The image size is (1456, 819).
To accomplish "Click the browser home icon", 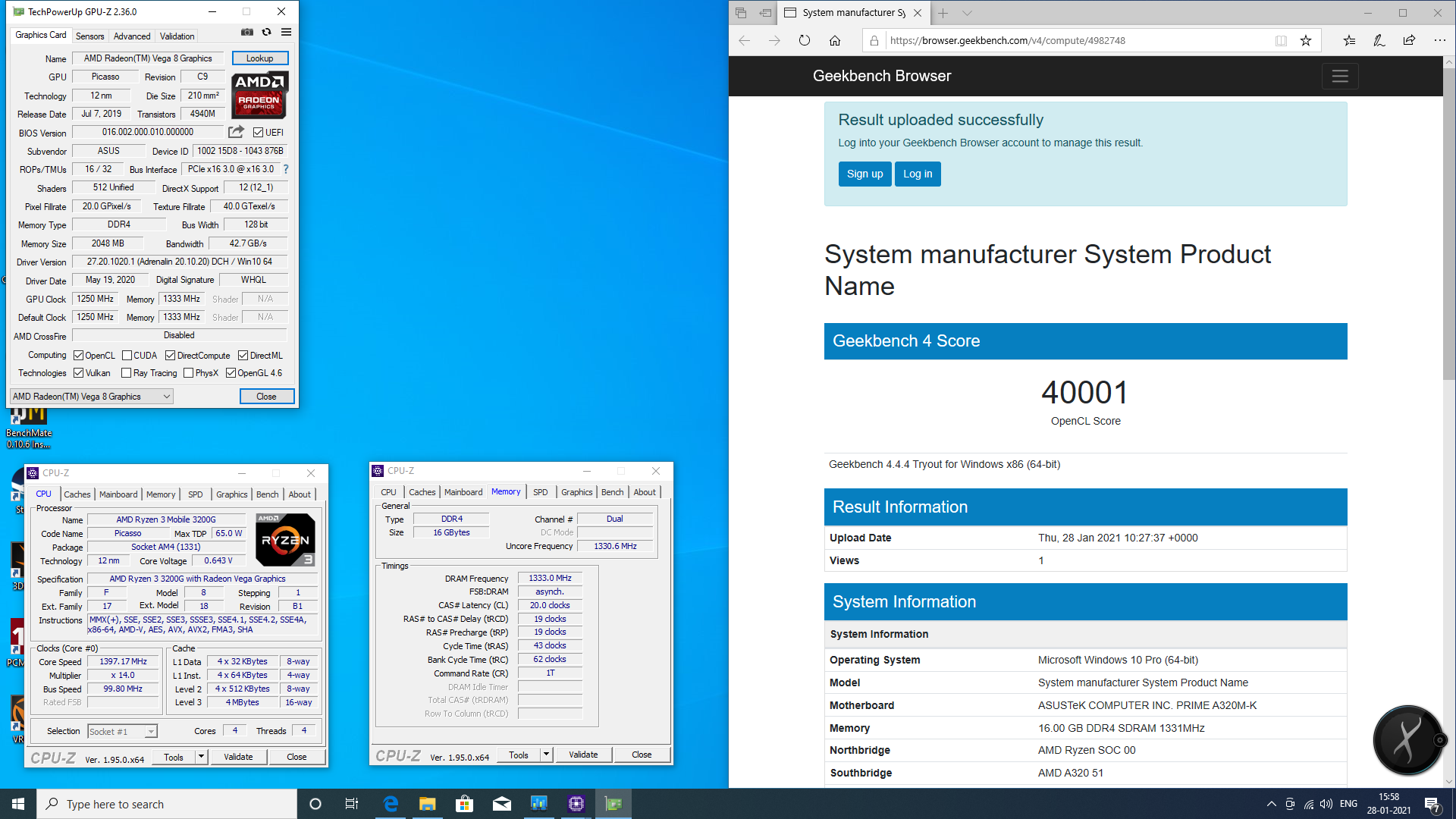I will [835, 41].
